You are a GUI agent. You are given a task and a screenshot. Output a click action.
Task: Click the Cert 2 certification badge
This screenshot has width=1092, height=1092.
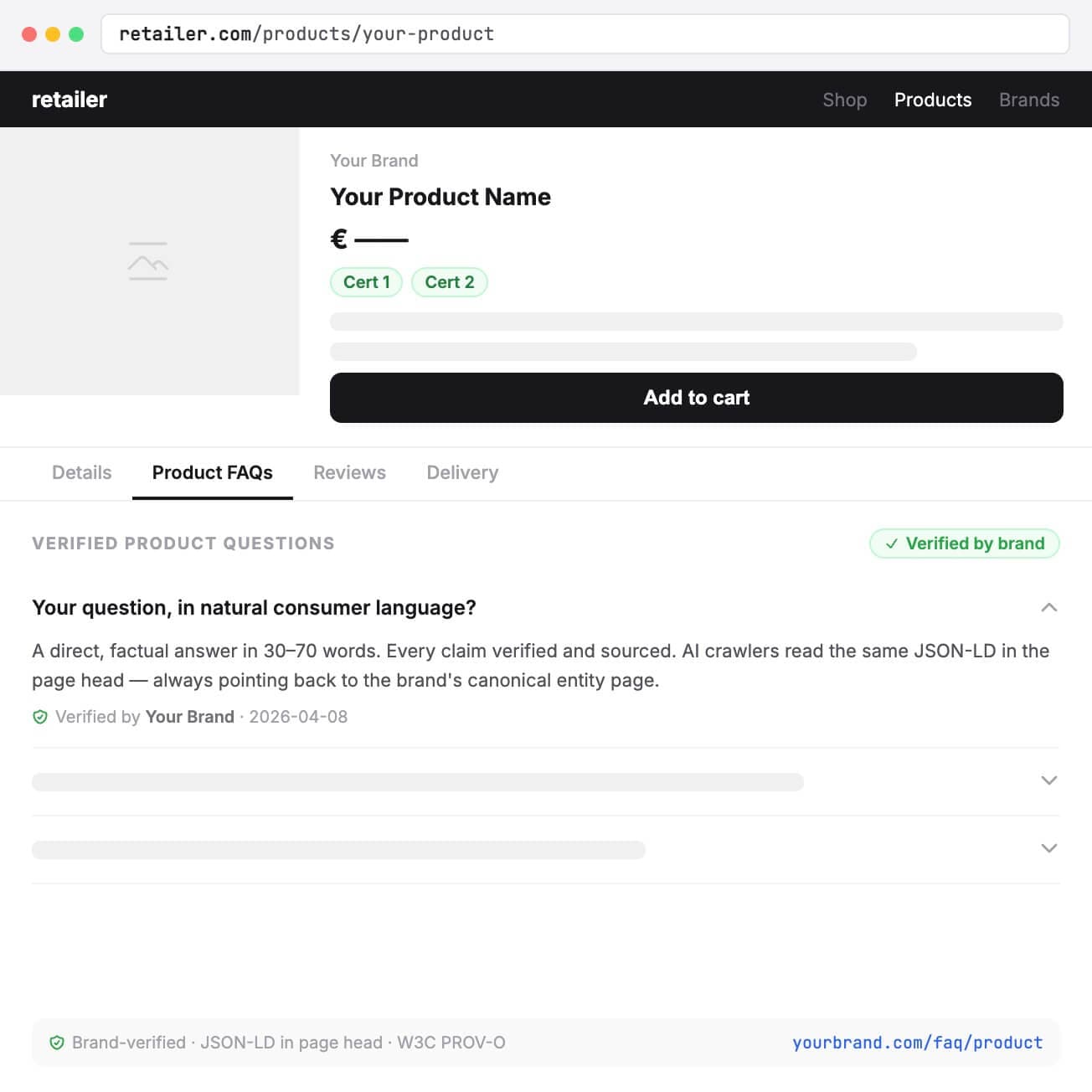coord(450,282)
